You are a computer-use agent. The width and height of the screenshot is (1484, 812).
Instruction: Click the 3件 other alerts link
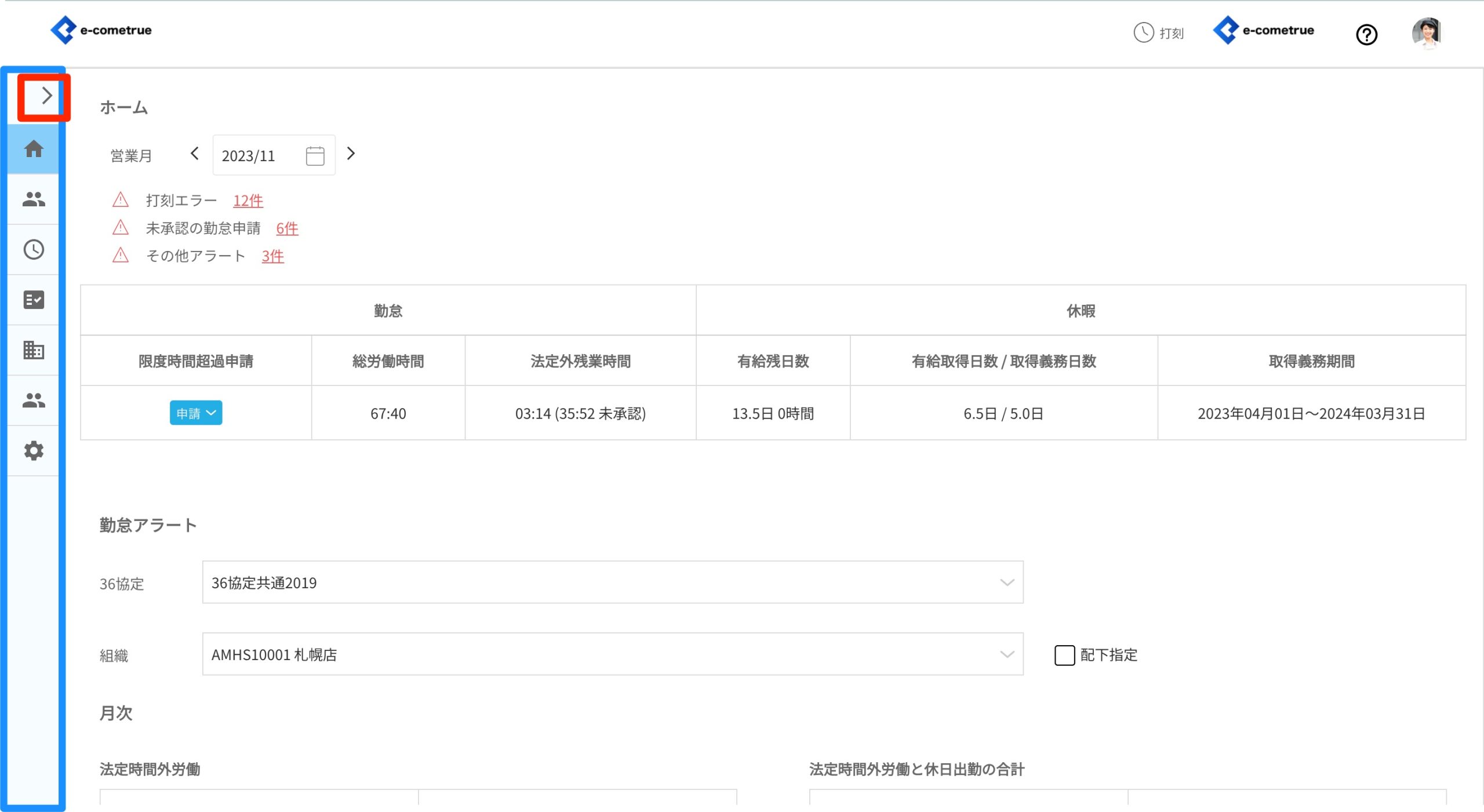coord(272,256)
